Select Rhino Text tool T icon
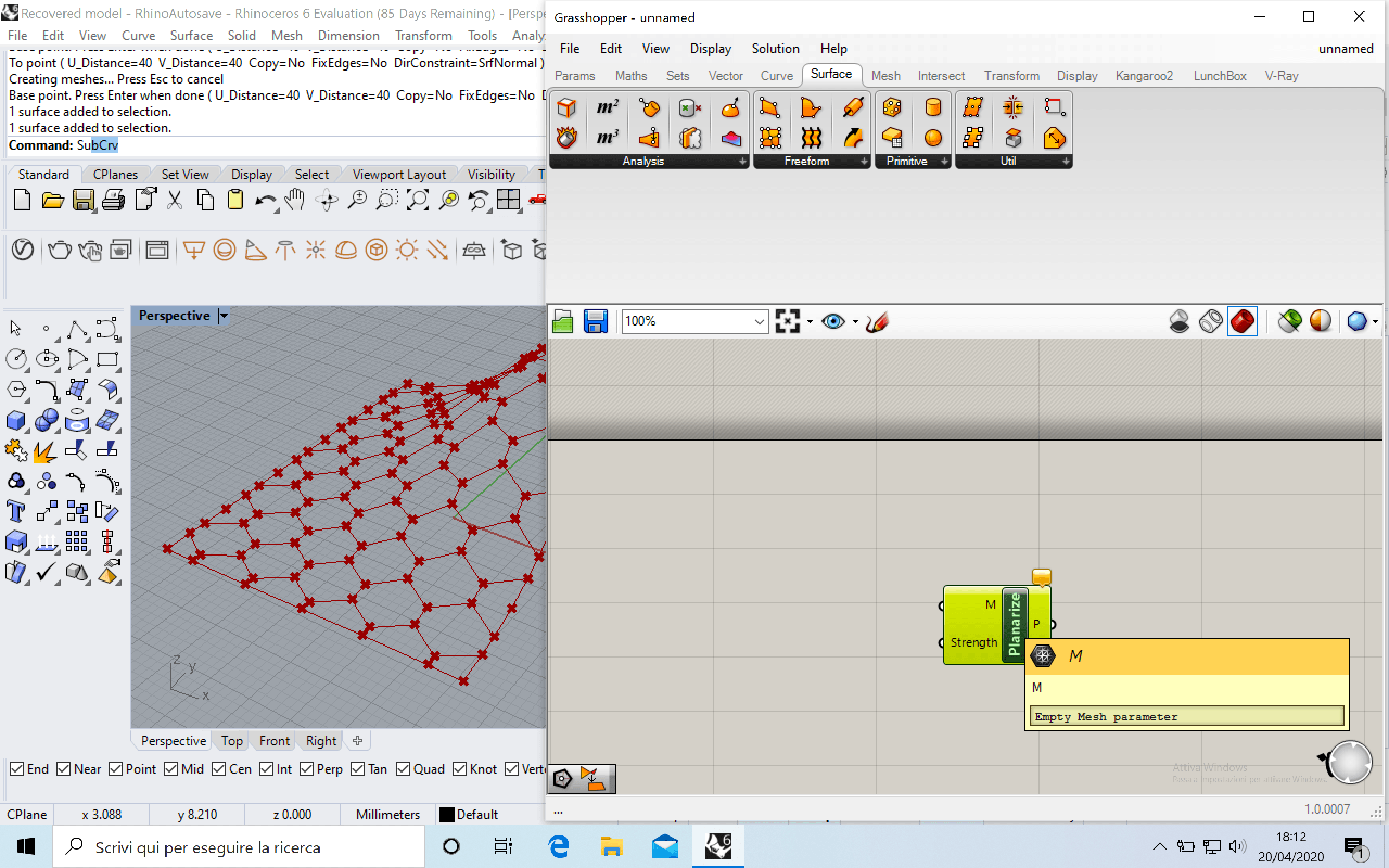Image resolution: width=1389 pixels, height=868 pixels. pyautogui.click(x=16, y=510)
